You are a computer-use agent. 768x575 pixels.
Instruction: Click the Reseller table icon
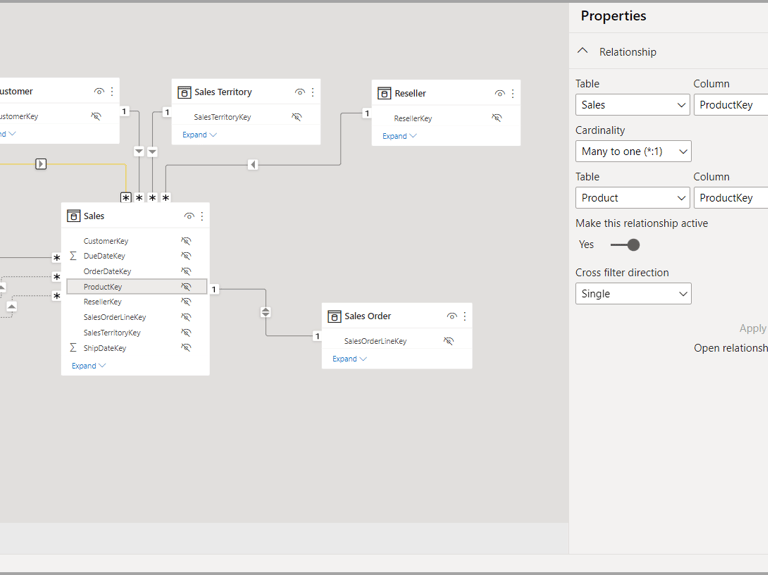coord(384,93)
